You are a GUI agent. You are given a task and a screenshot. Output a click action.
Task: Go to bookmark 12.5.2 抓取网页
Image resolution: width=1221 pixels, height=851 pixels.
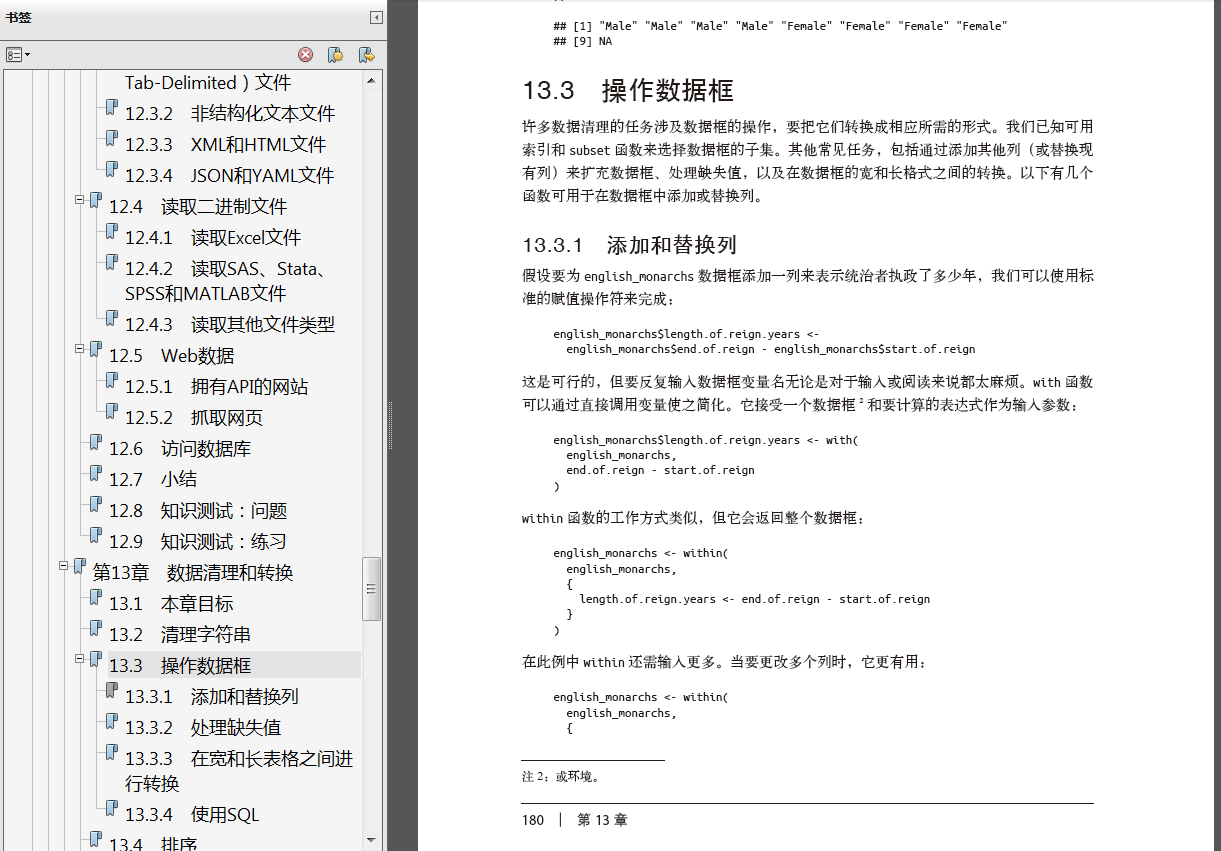coord(194,418)
